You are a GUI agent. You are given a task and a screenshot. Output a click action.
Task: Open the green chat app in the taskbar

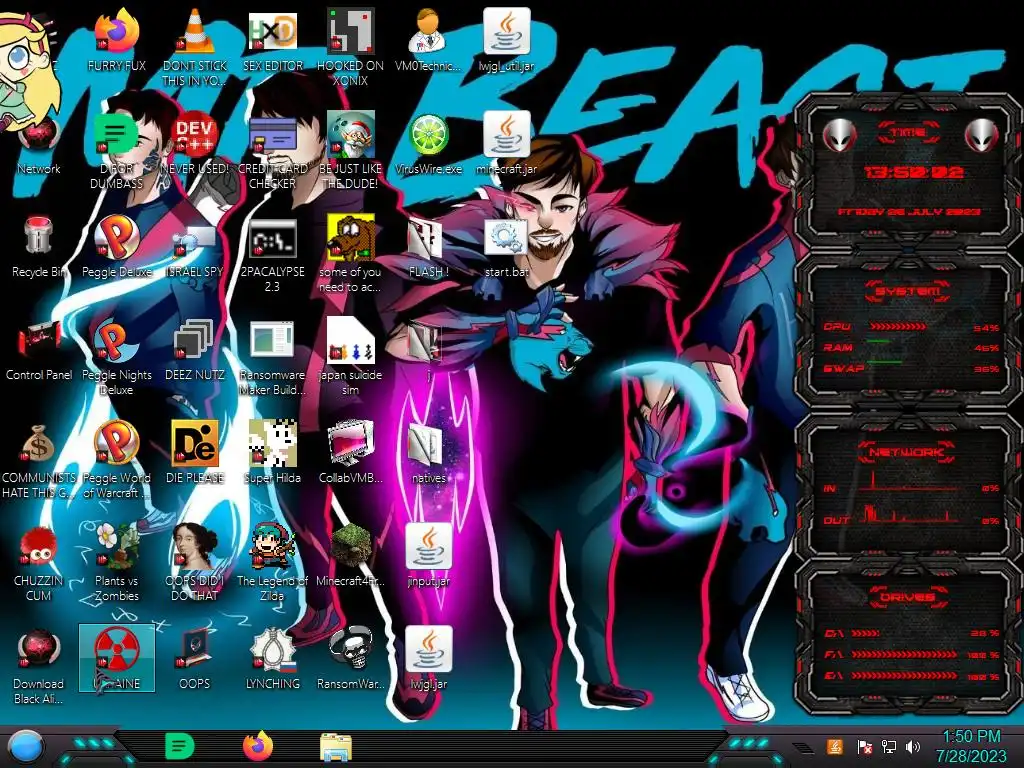pos(180,747)
